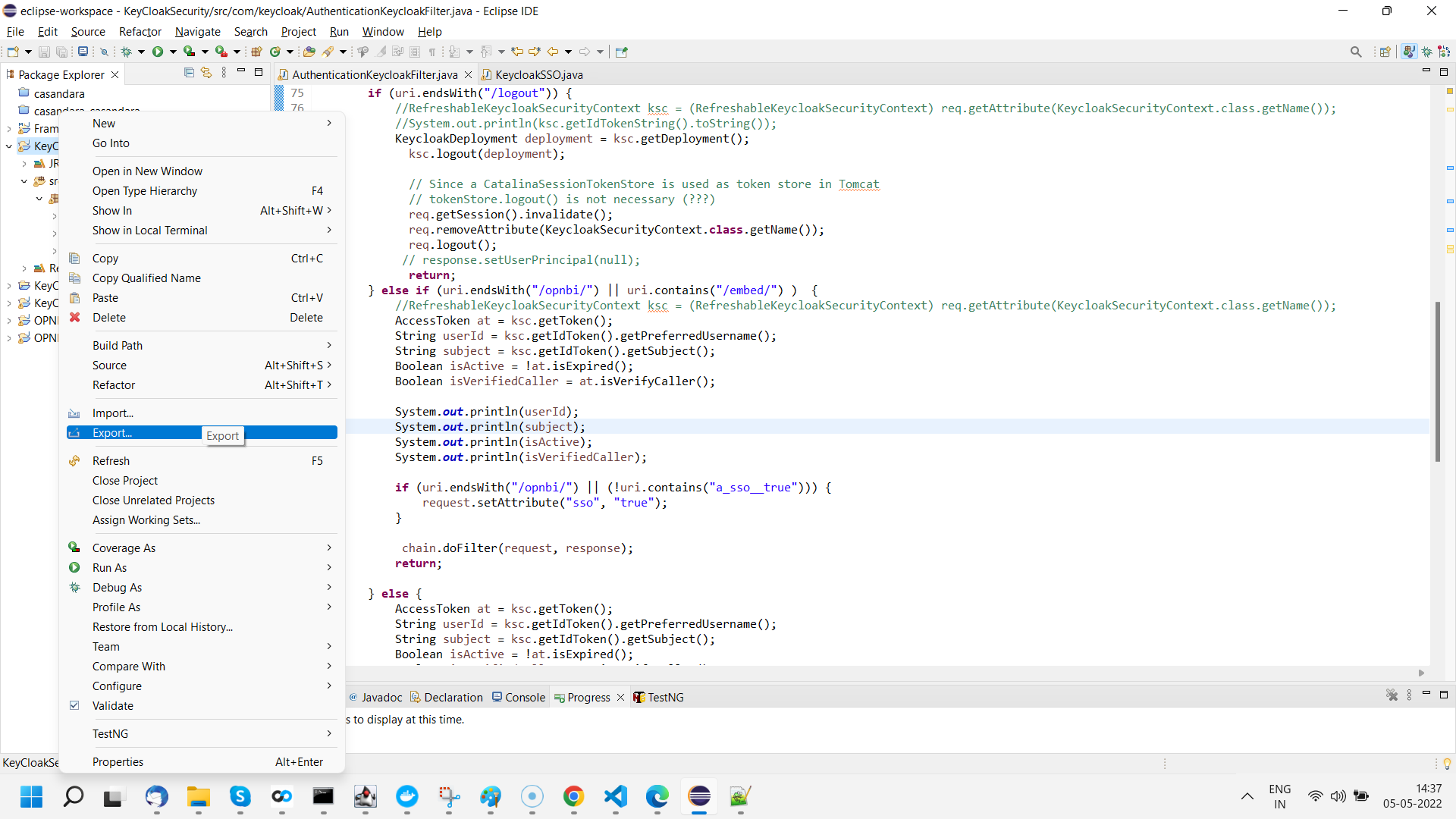Choose Properties from the context menu
The image size is (1456, 819).
202,761
